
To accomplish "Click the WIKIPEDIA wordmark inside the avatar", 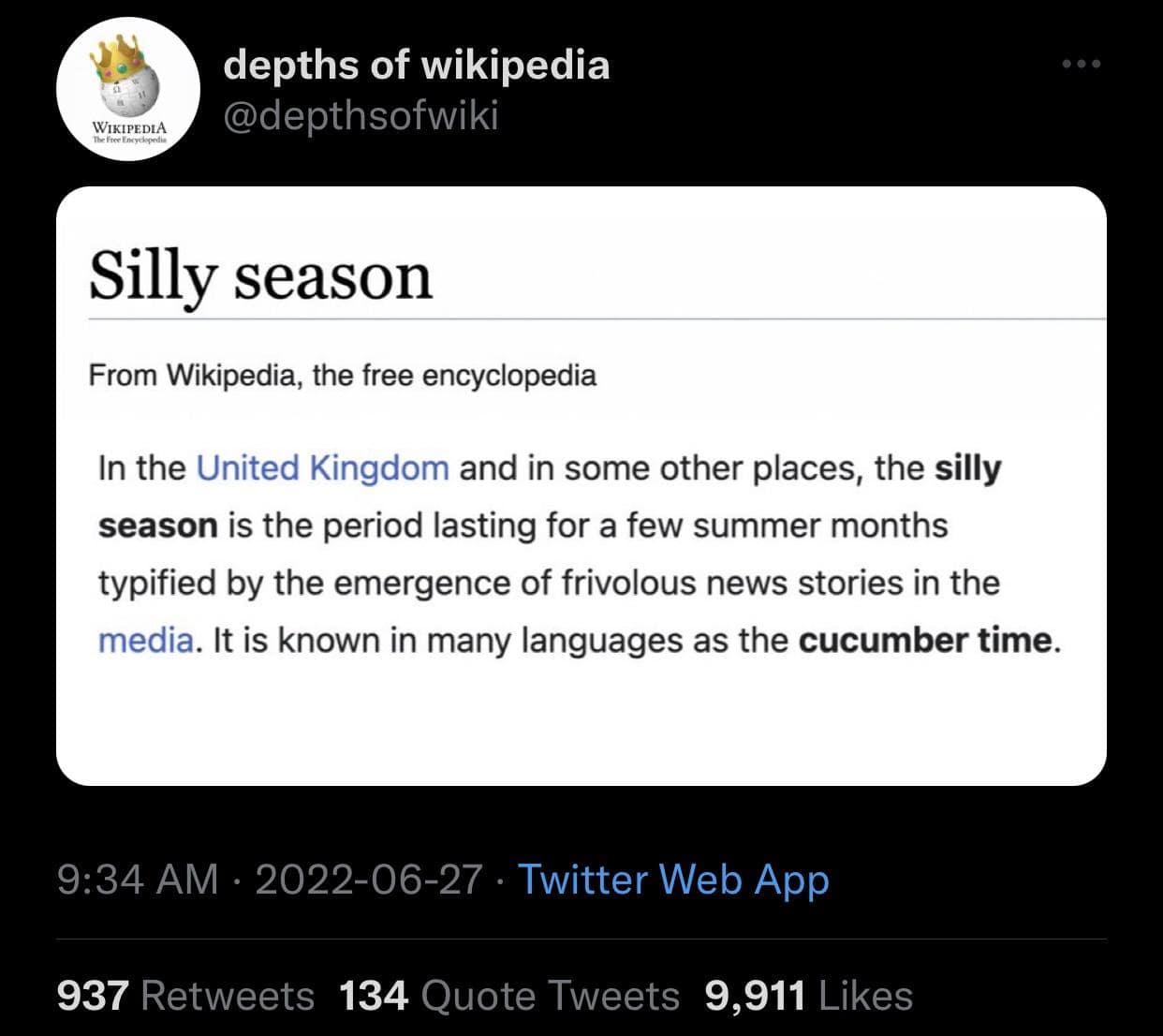I will 128,126.
